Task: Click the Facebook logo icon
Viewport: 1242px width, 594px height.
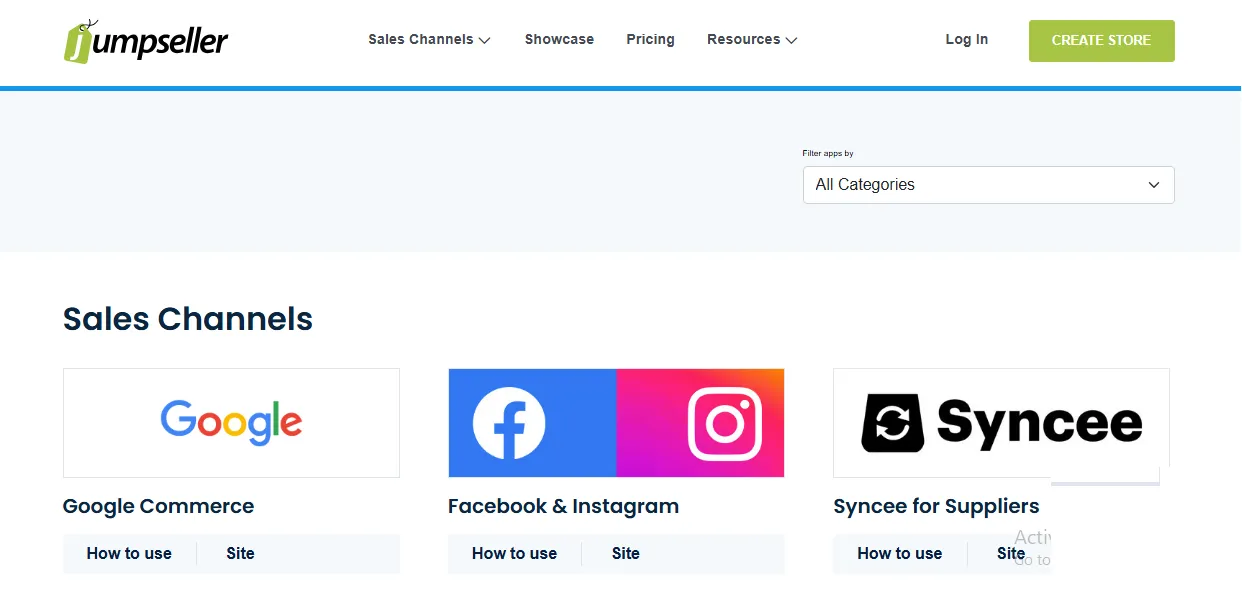Action: 509,423
